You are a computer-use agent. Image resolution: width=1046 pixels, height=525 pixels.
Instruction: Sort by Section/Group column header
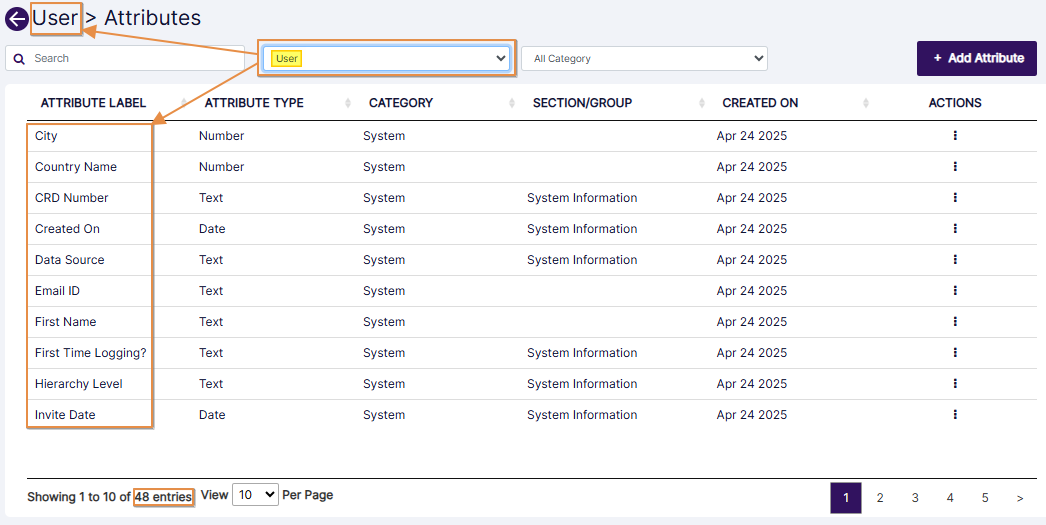pyautogui.click(x=582, y=103)
